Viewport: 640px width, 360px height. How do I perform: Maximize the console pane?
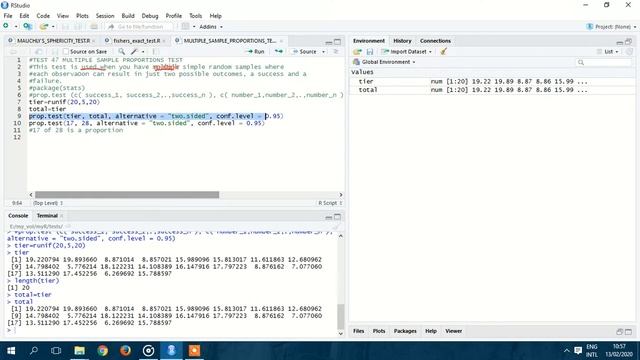pos(338,217)
